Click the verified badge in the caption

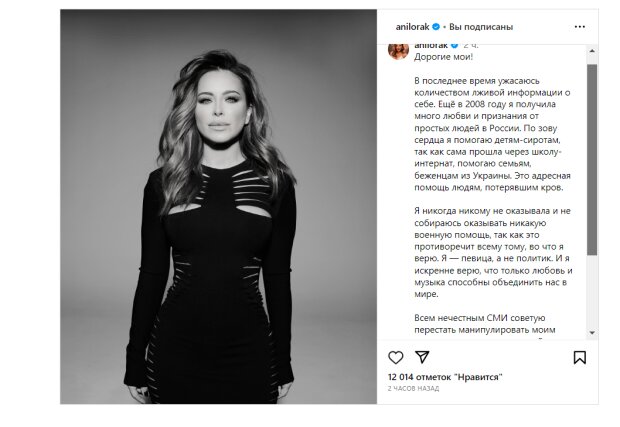[x=454, y=46]
